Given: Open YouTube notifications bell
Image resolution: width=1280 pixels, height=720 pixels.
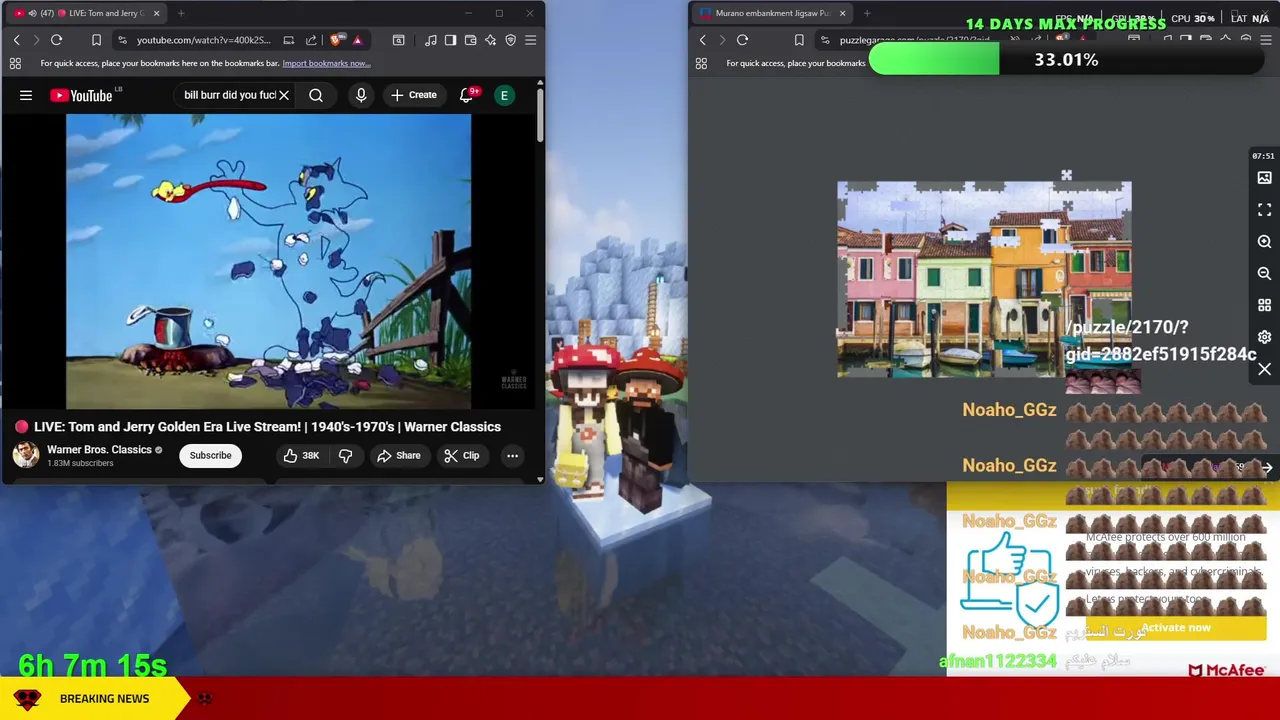Looking at the screenshot, I should [467, 95].
